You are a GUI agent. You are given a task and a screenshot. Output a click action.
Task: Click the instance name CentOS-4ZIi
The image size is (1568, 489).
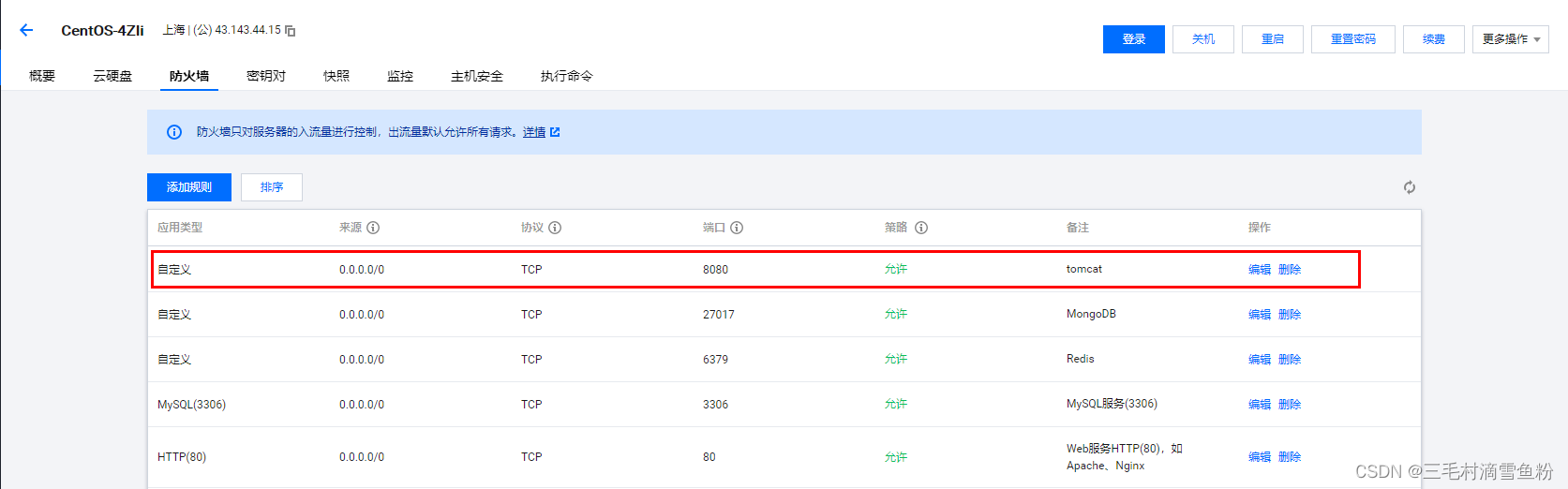point(102,31)
